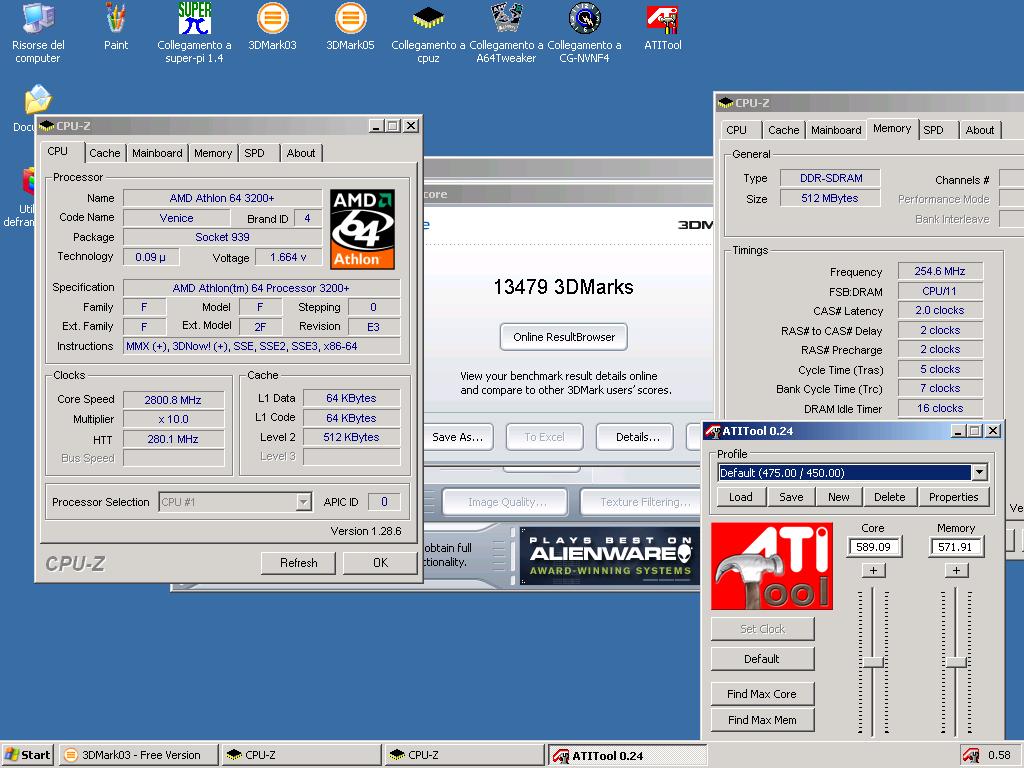Click the system tray clock showing 0.58

tap(999, 755)
